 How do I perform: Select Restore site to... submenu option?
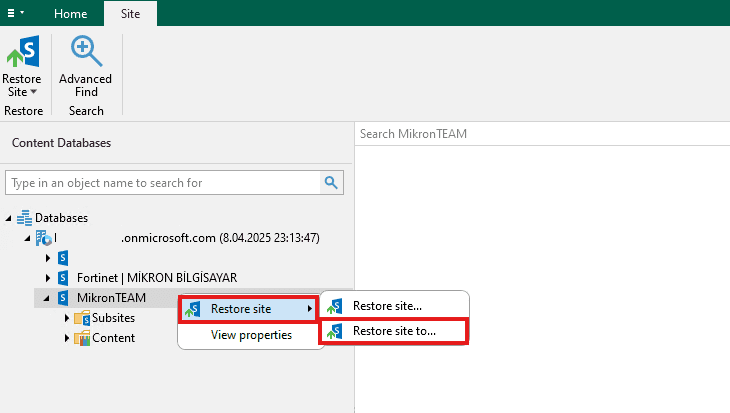(x=394, y=331)
